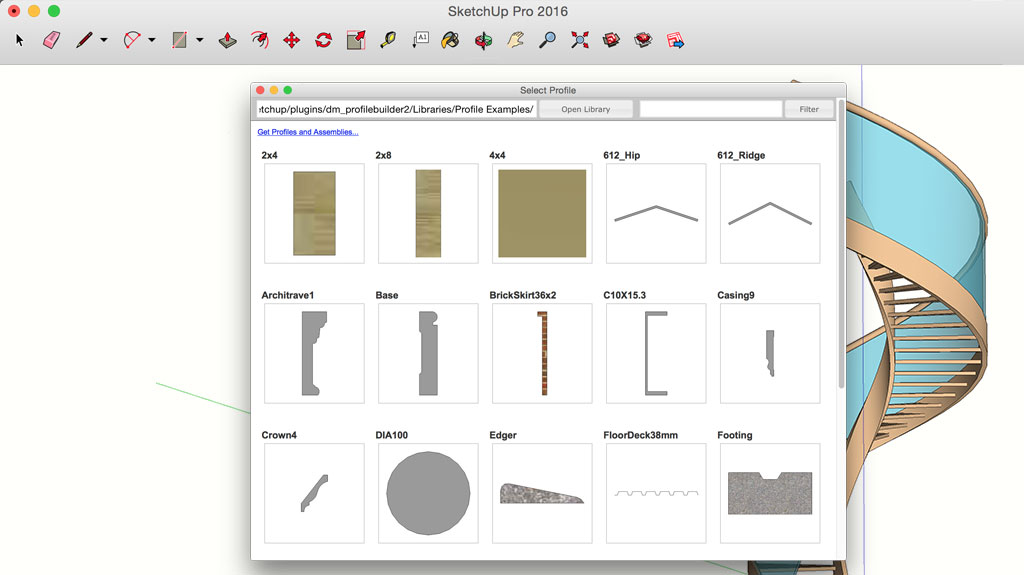Pick the pink Eraser tool
Image resolution: width=1024 pixels, height=575 pixels.
[52, 41]
